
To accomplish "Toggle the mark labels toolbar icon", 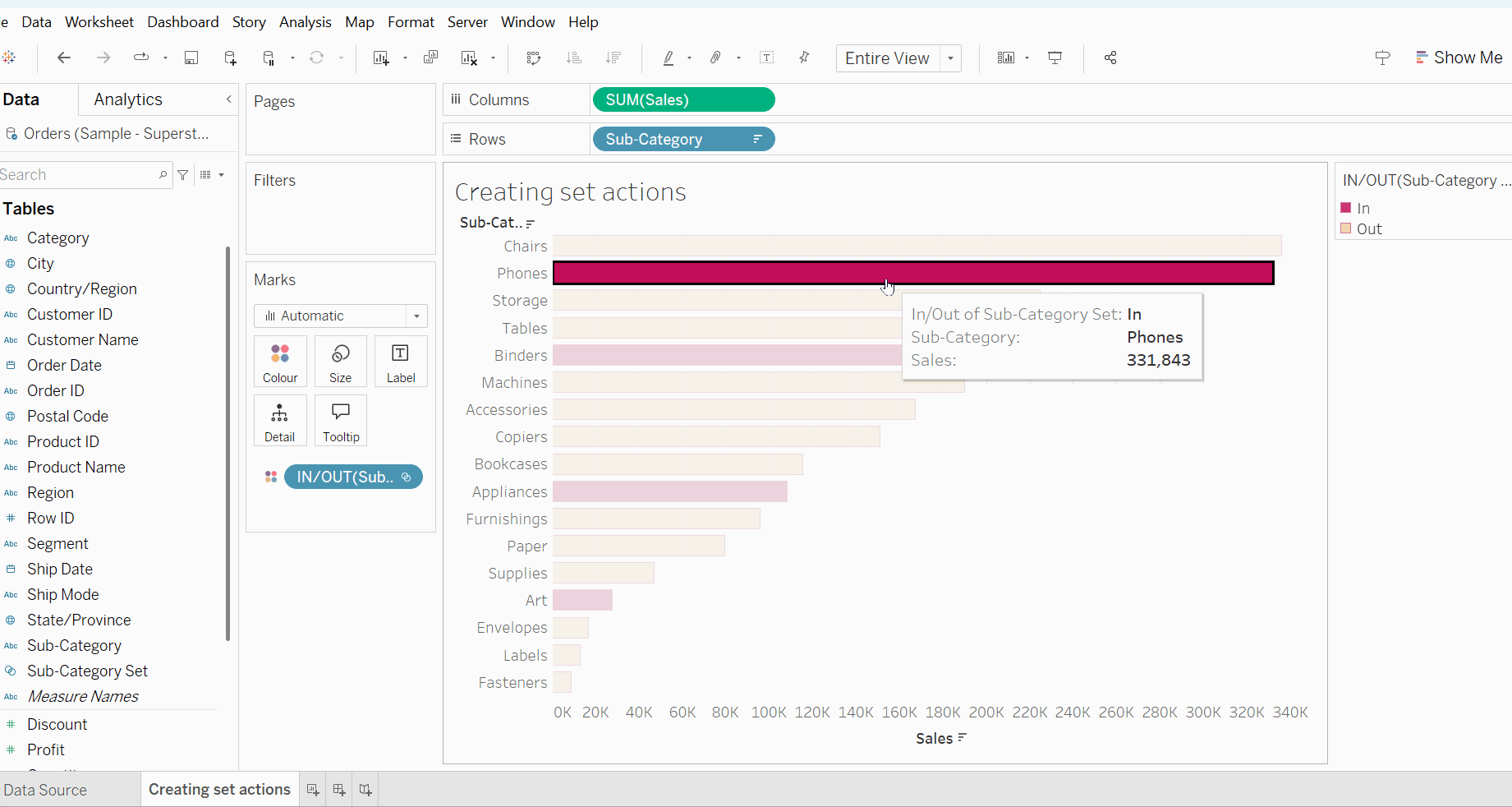I will click(766, 58).
